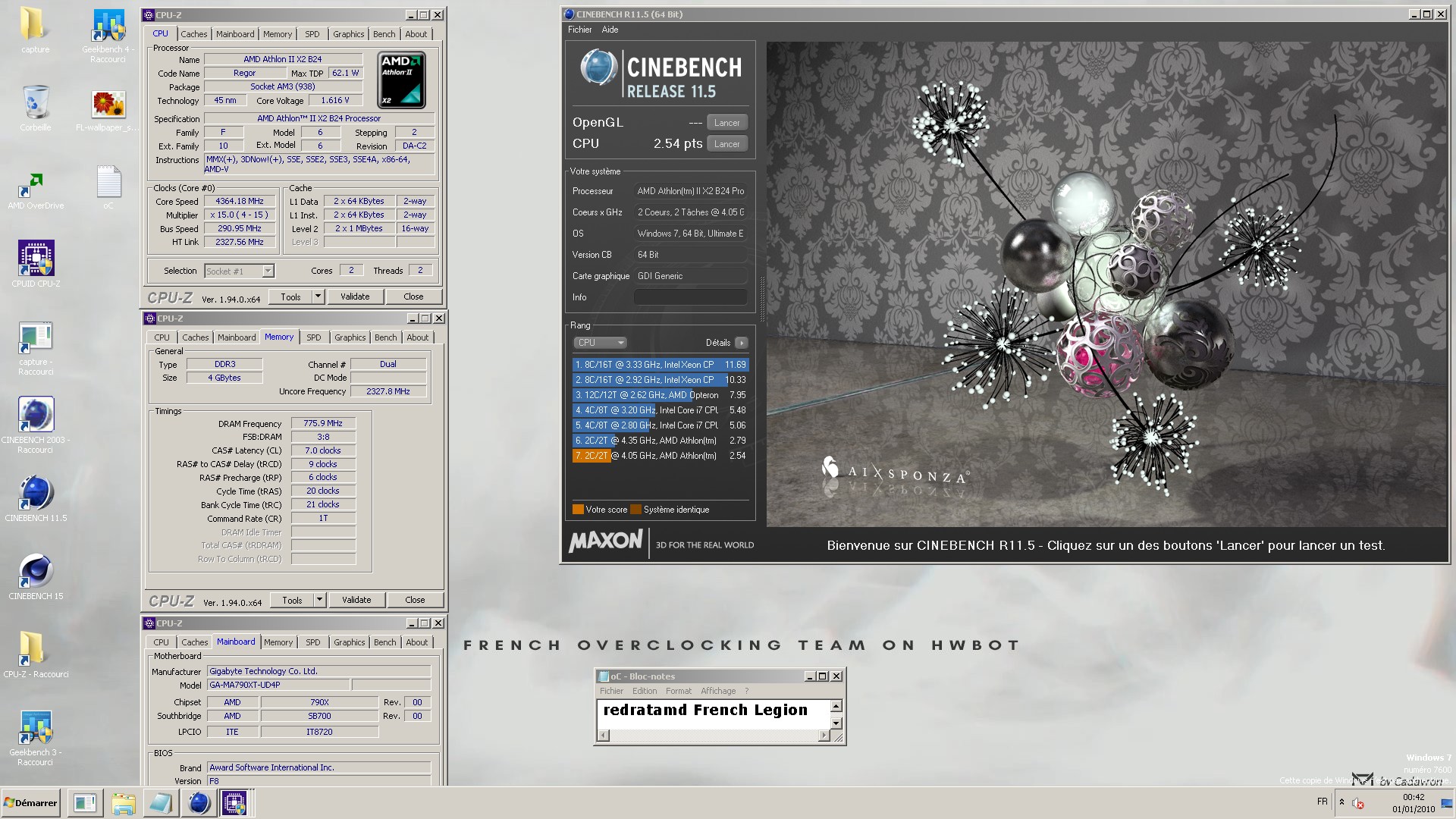Click 'redratamd French Legion' text in Bloc-notes
This screenshot has height=819, width=1456.
pyautogui.click(x=705, y=711)
